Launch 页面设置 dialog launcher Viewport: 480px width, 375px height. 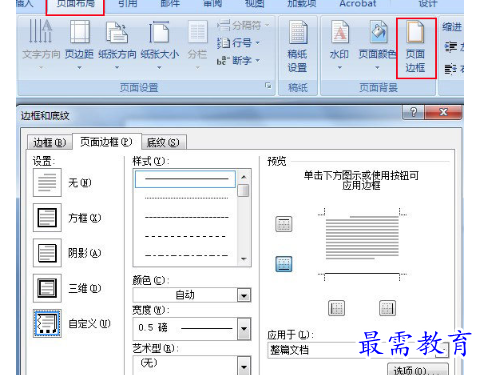coord(268,86)
